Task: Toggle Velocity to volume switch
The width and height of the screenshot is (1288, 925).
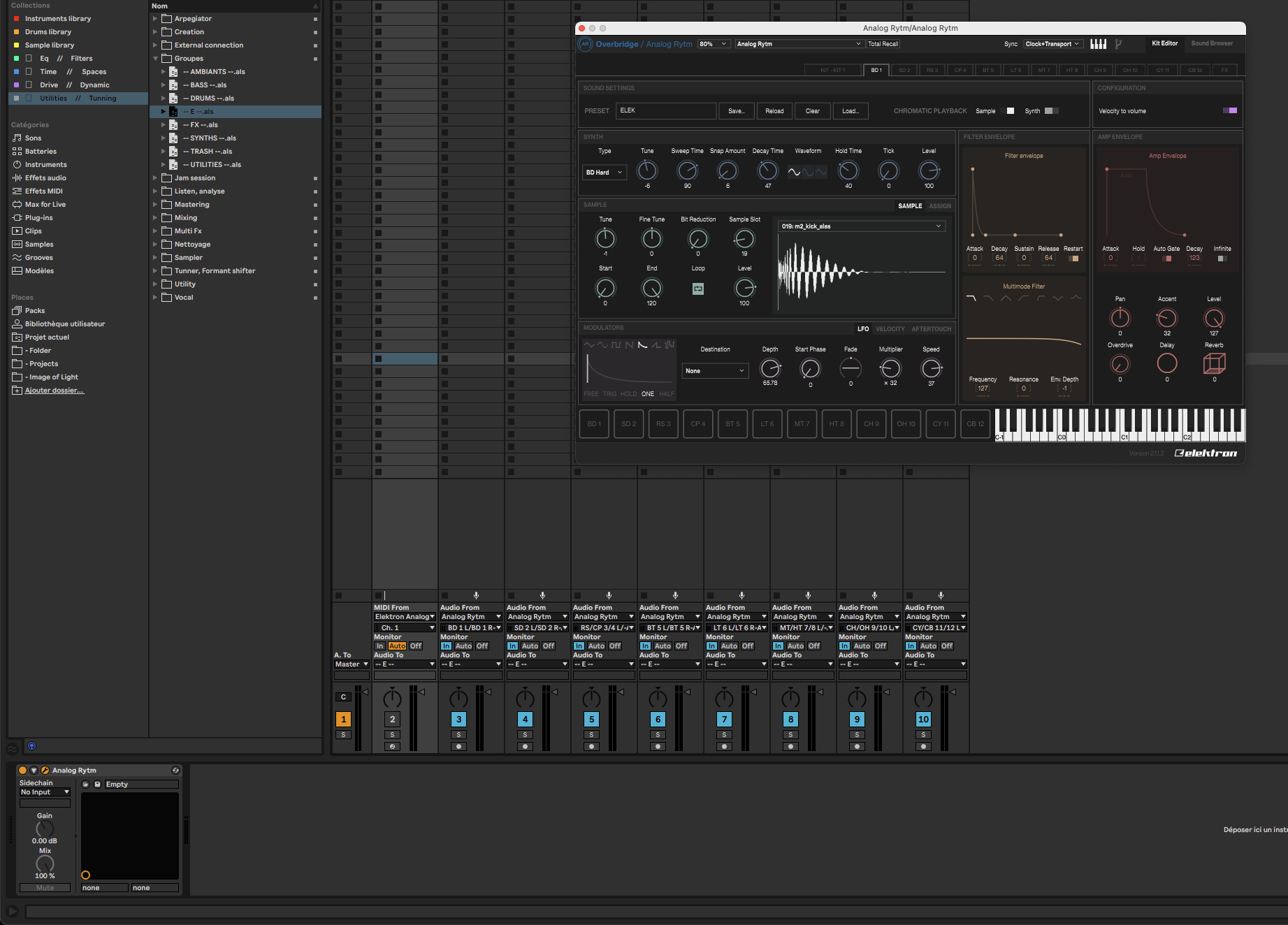Action: pyautogui.click(x=1229, y=110)
